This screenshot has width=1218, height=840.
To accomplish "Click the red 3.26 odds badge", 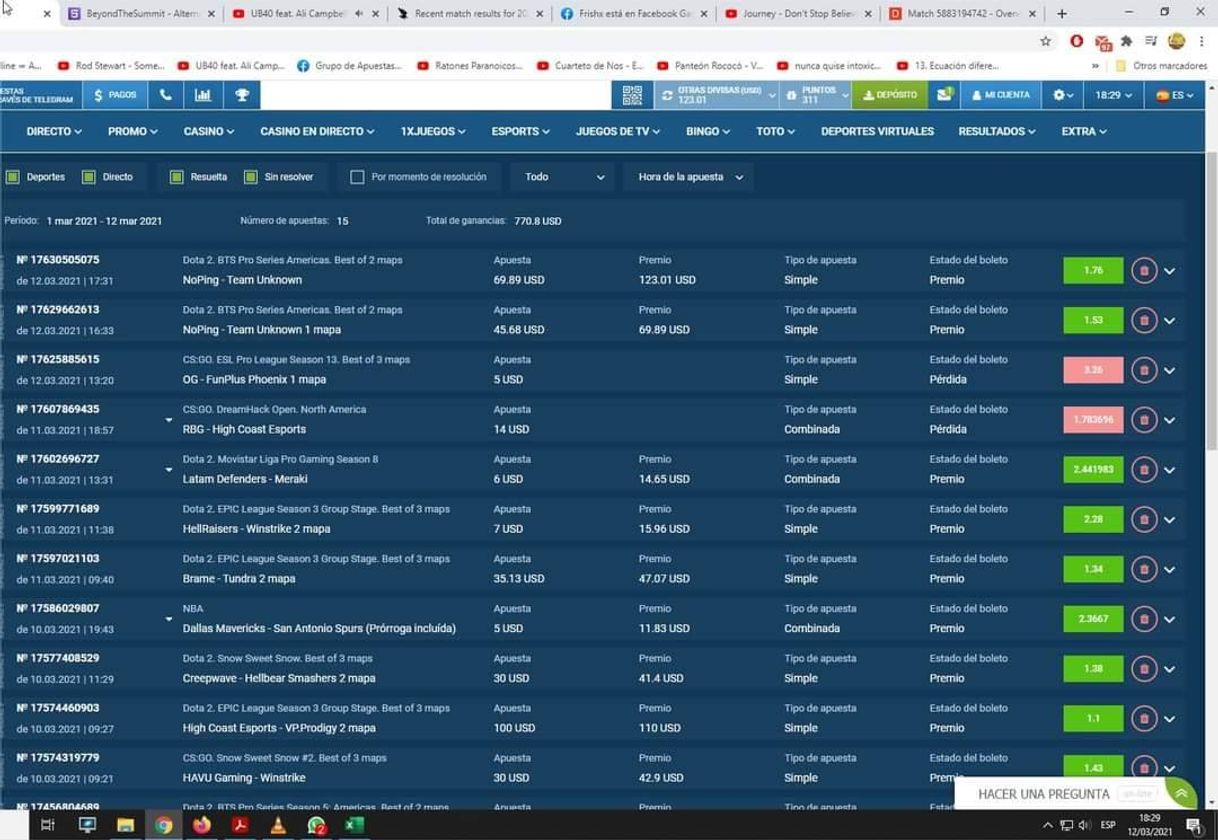I will click(x=1093, y=370).
